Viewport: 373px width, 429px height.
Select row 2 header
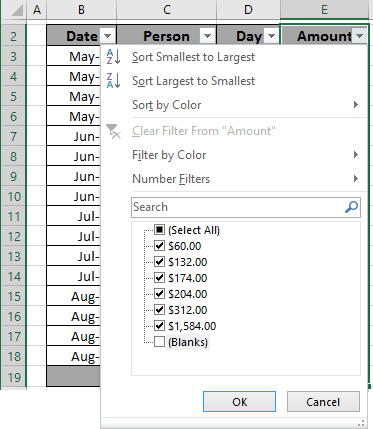[13, 36]
